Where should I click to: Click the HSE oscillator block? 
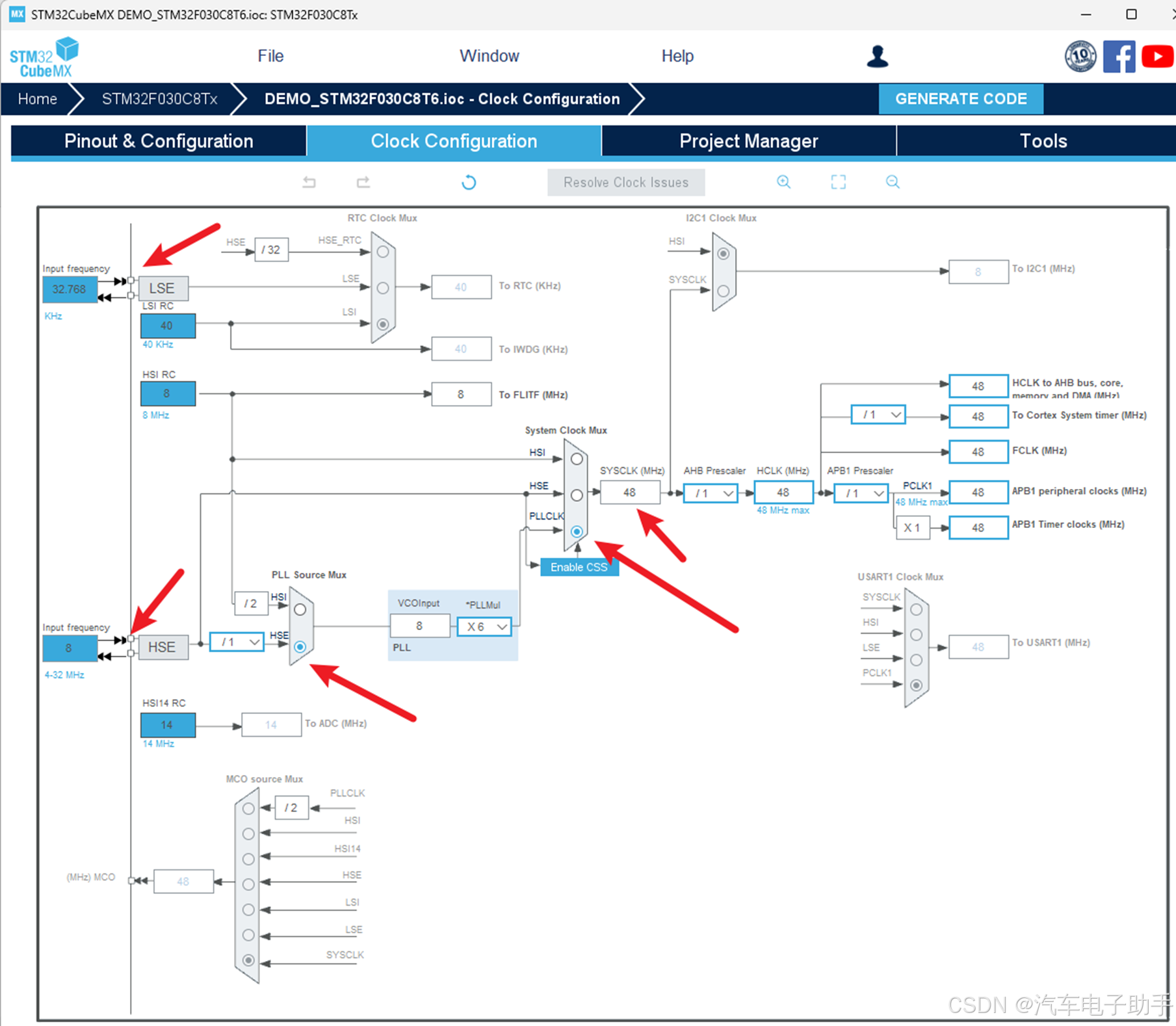click(x=163, y=648)
